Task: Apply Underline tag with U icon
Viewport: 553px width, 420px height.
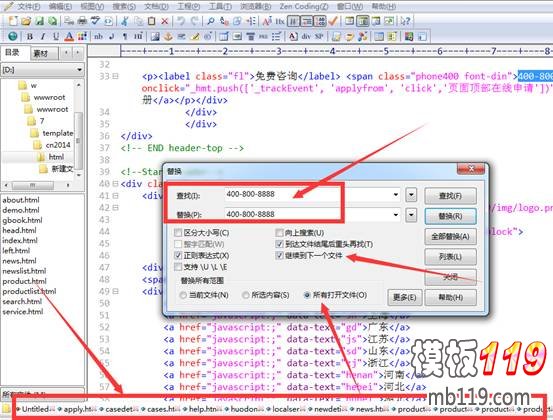Action: 56,36
